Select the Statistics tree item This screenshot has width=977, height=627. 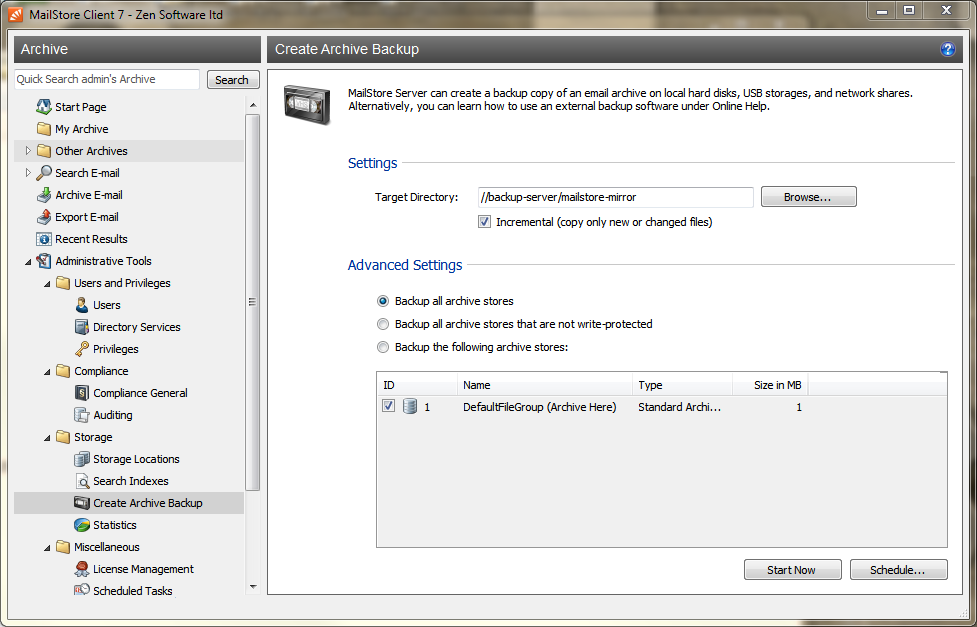pyautogui.click(x=115, y=525)
